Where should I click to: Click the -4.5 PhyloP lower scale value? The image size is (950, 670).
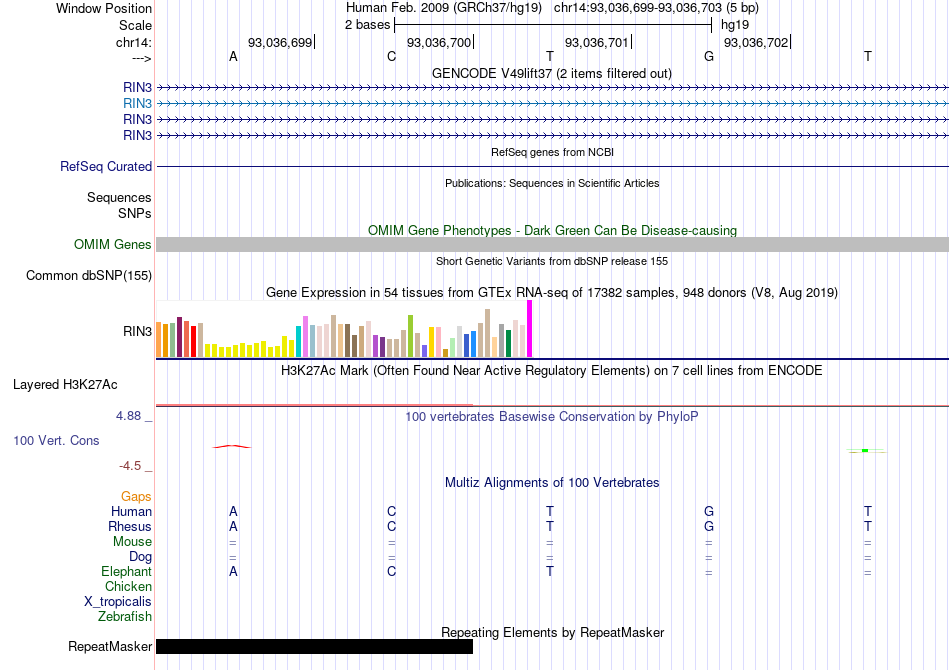pos(130,466)
